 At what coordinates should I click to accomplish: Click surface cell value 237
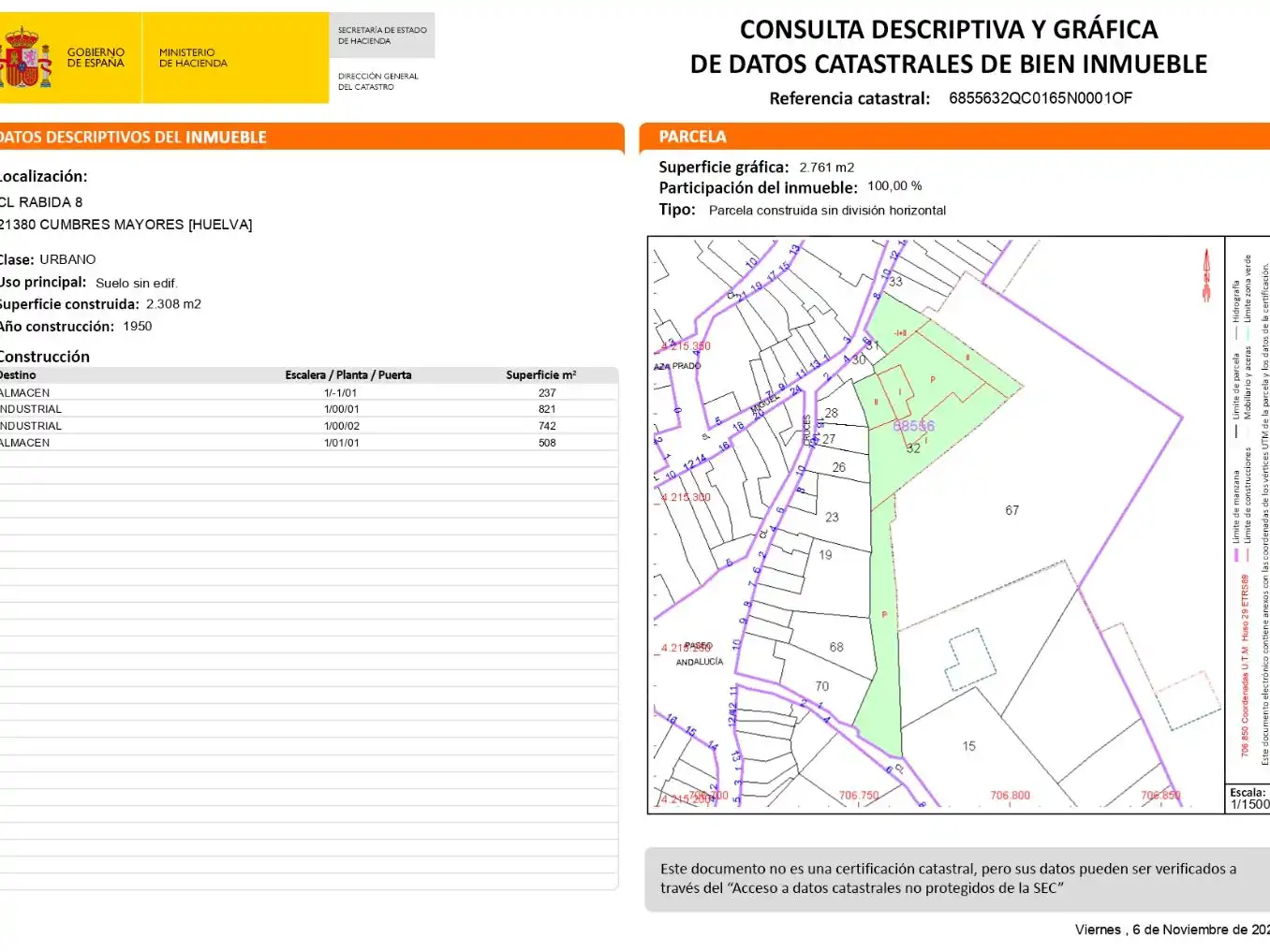pos(547,393)
